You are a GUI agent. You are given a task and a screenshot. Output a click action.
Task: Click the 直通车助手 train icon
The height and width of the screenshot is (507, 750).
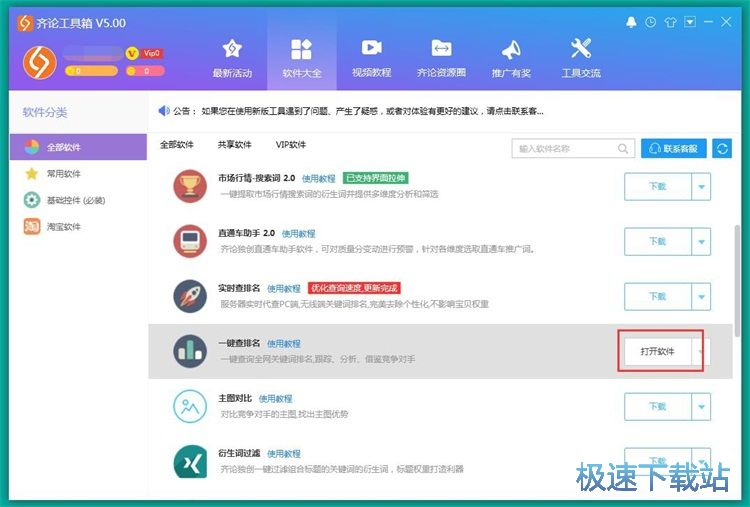tap(190, 241)
